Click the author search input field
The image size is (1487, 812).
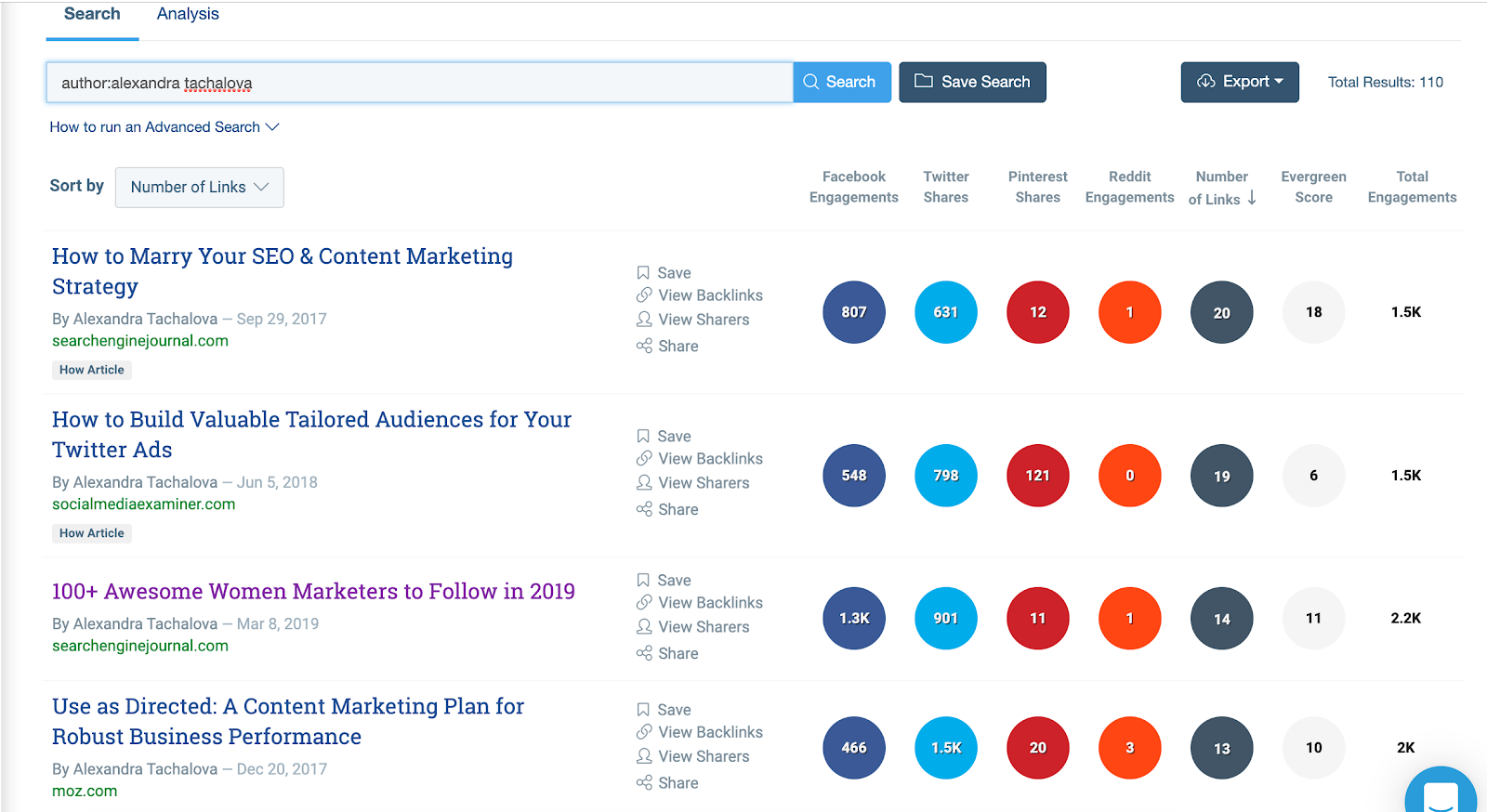[418, 83]
